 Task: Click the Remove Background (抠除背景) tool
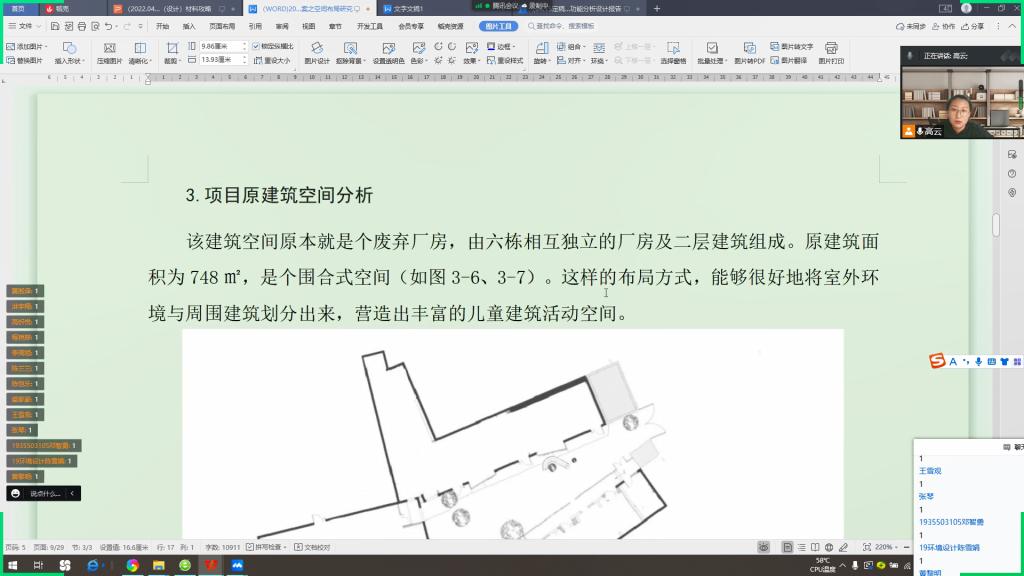click(x=351, y=53)
